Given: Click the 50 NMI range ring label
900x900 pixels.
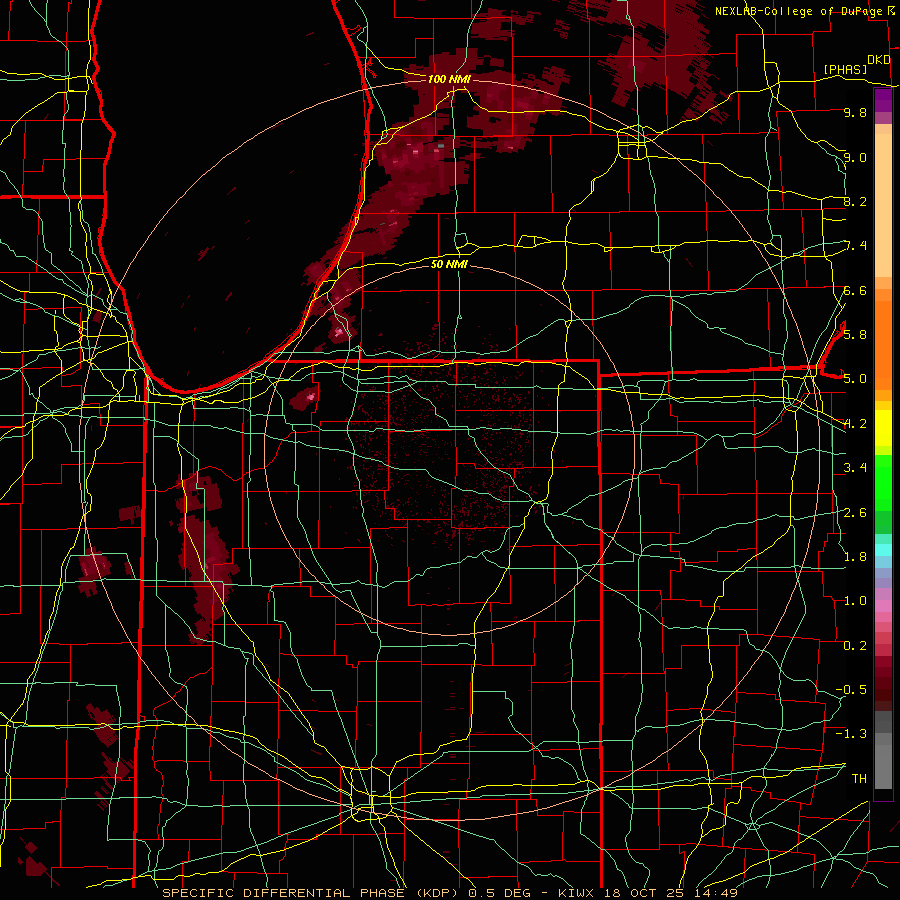Looking at the screenshot, I should [x=449, y=264].
